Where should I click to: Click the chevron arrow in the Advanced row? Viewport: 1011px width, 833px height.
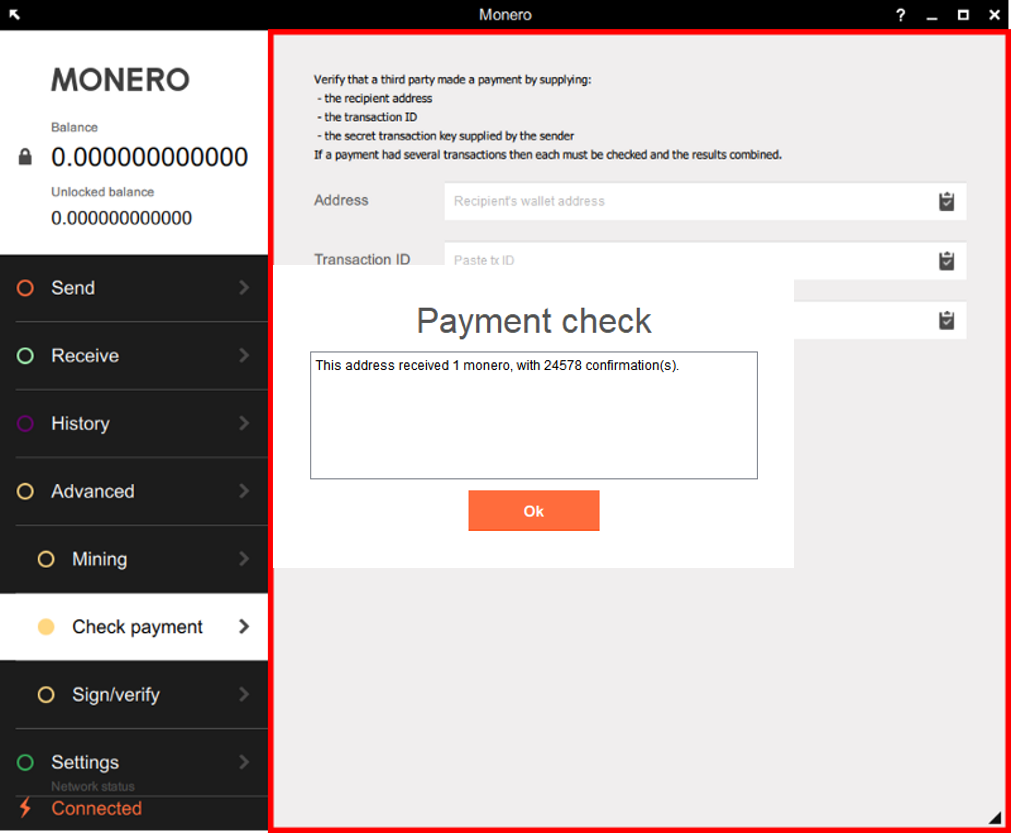click(x=244, y=491)
